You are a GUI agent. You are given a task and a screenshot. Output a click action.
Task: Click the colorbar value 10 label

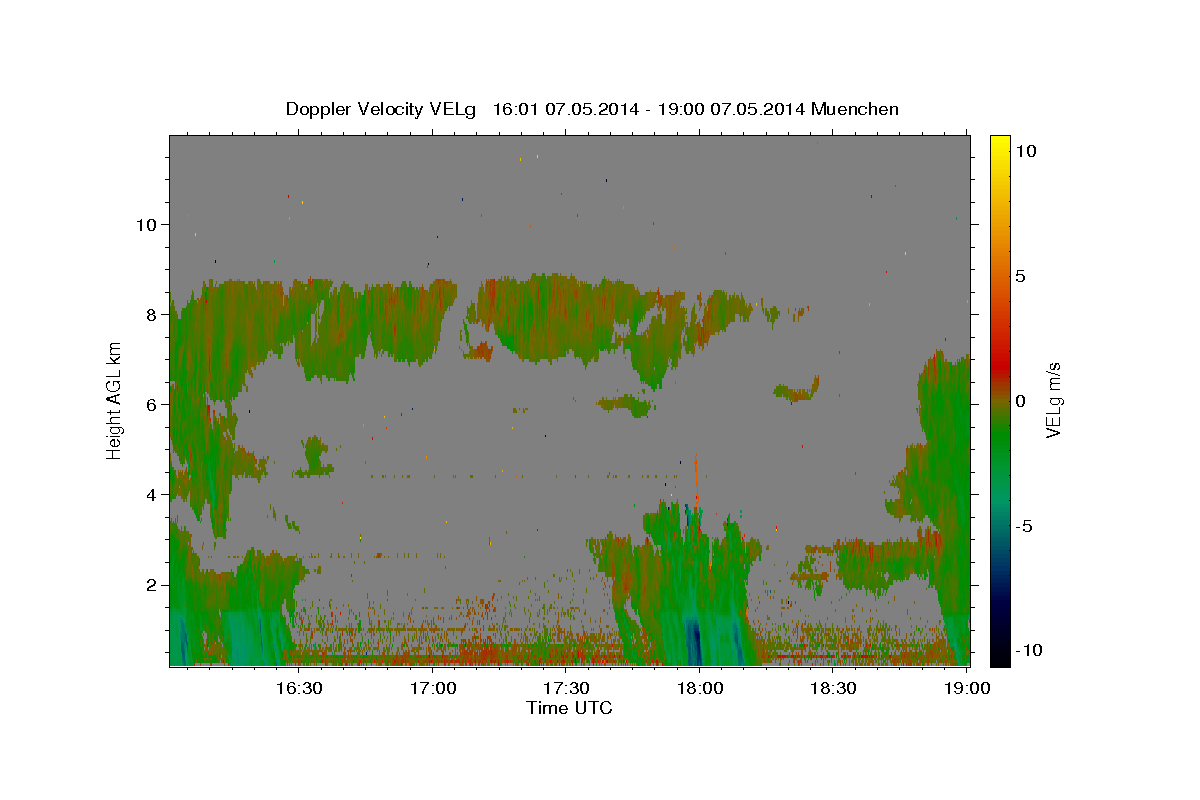(1026, 151)
